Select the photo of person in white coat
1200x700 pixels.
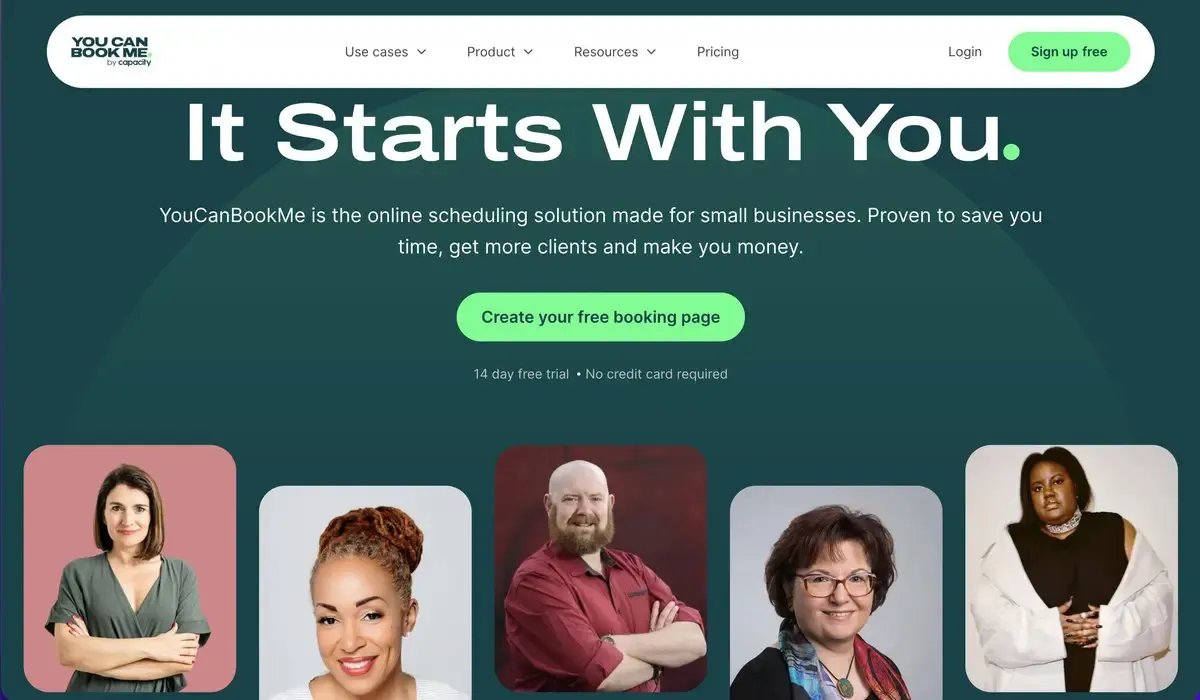pyautogui.click(x=1072, y=569)
